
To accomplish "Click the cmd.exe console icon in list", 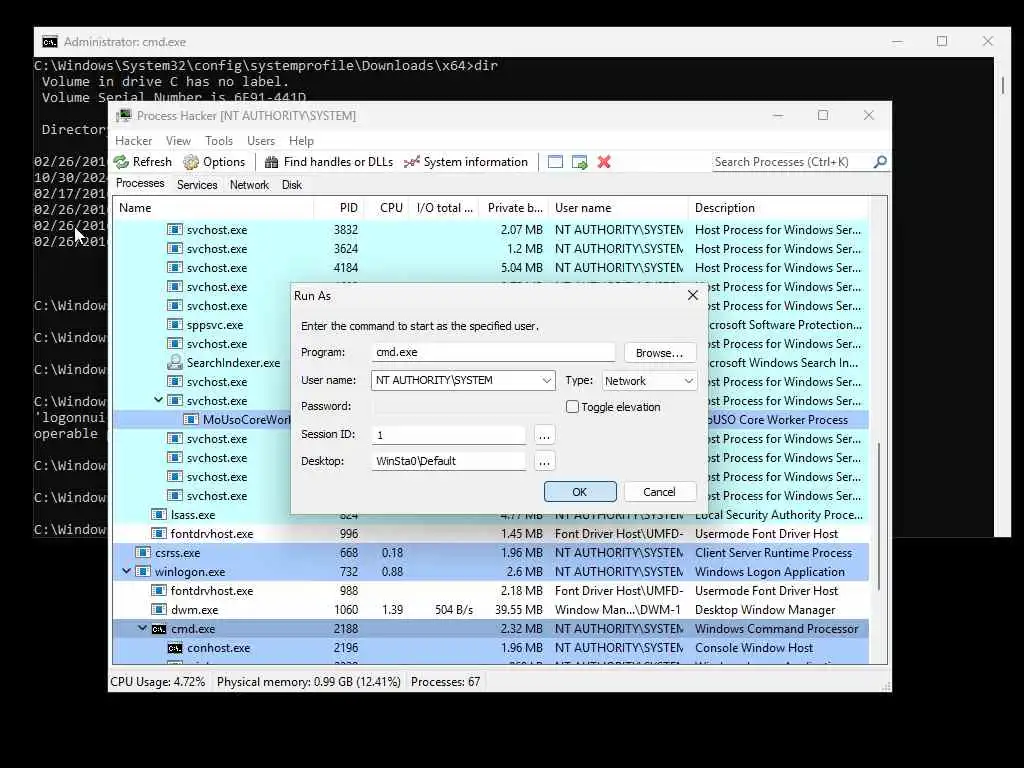I will (159, 629).
